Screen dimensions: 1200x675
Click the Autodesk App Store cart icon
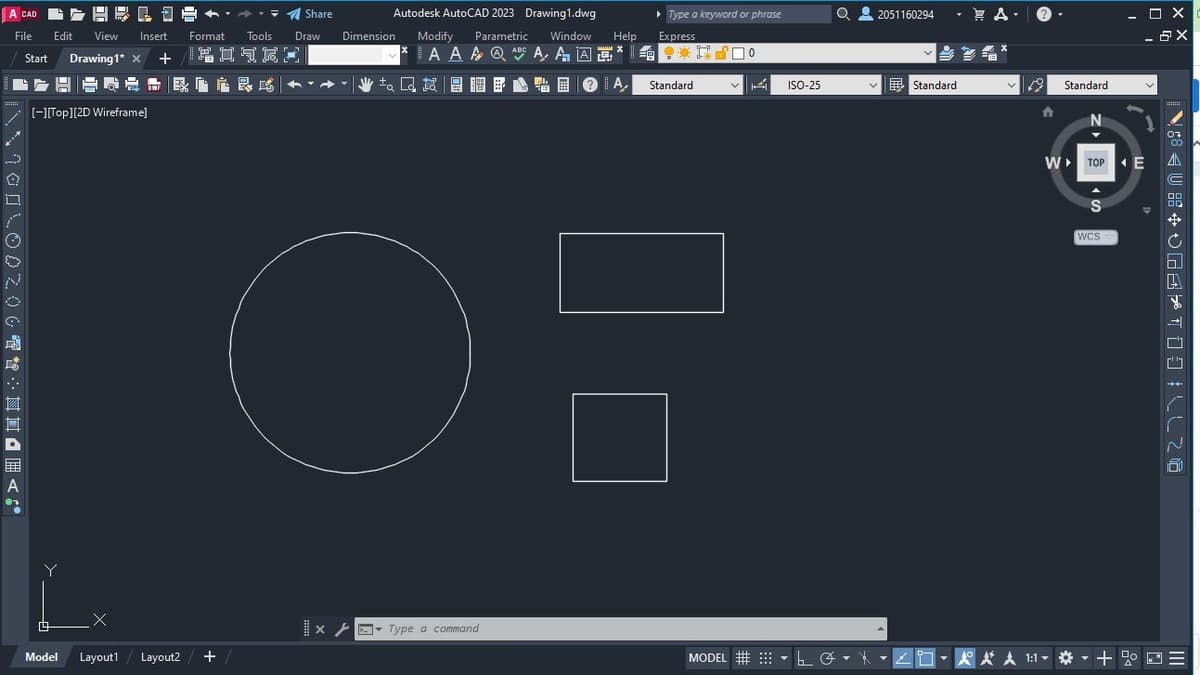click(x=981, y=14)
